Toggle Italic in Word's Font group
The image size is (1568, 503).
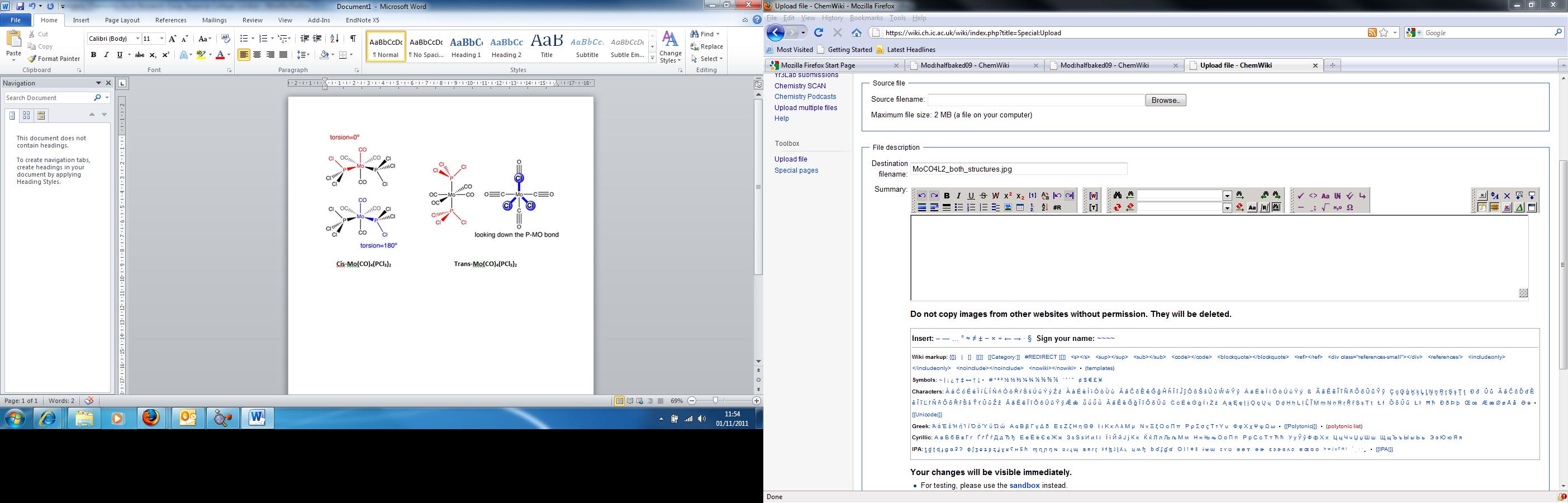[x=107, y=55]
